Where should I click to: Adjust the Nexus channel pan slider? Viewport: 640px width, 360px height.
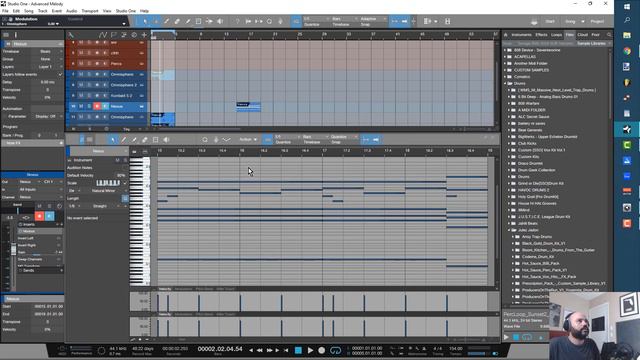click(18, 210)
